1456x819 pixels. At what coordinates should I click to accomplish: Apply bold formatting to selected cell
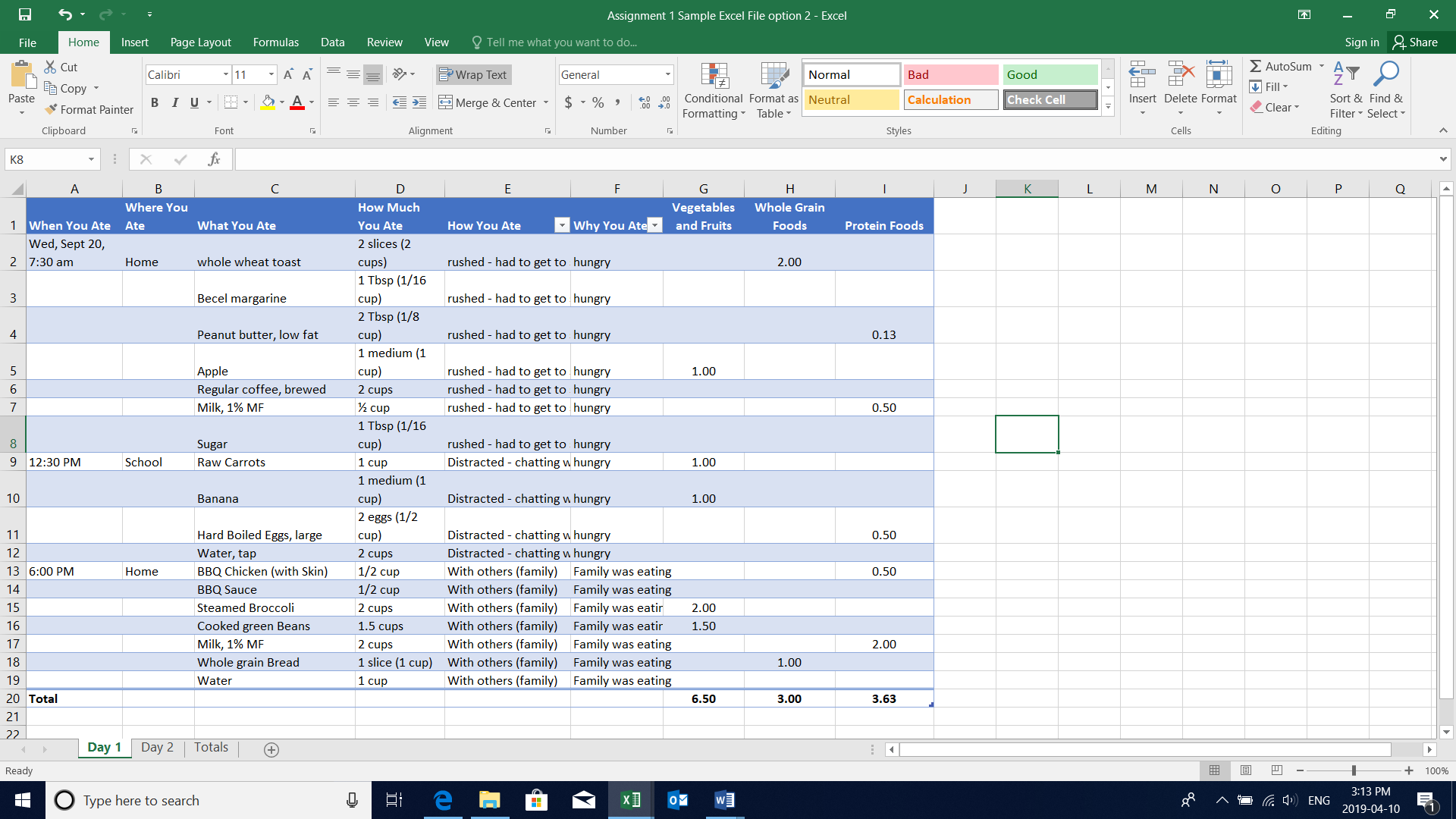coord(155,102)
